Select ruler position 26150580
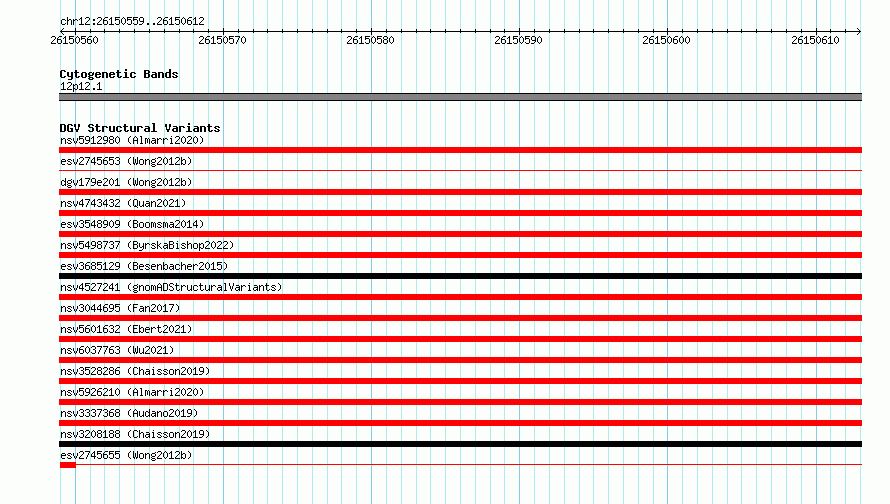Image resolution: width=890 pixels, height=504 pixels. pos(370,40)
